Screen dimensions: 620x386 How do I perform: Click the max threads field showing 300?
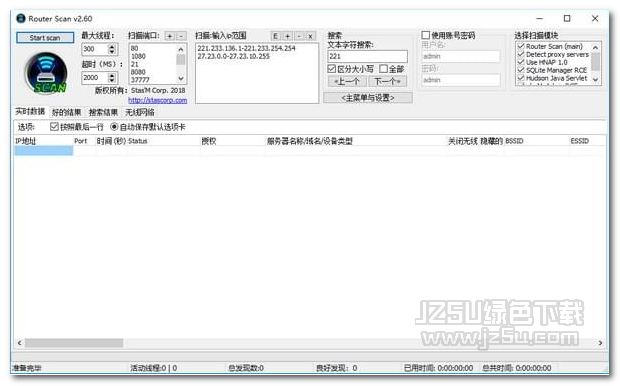[95, 49]
